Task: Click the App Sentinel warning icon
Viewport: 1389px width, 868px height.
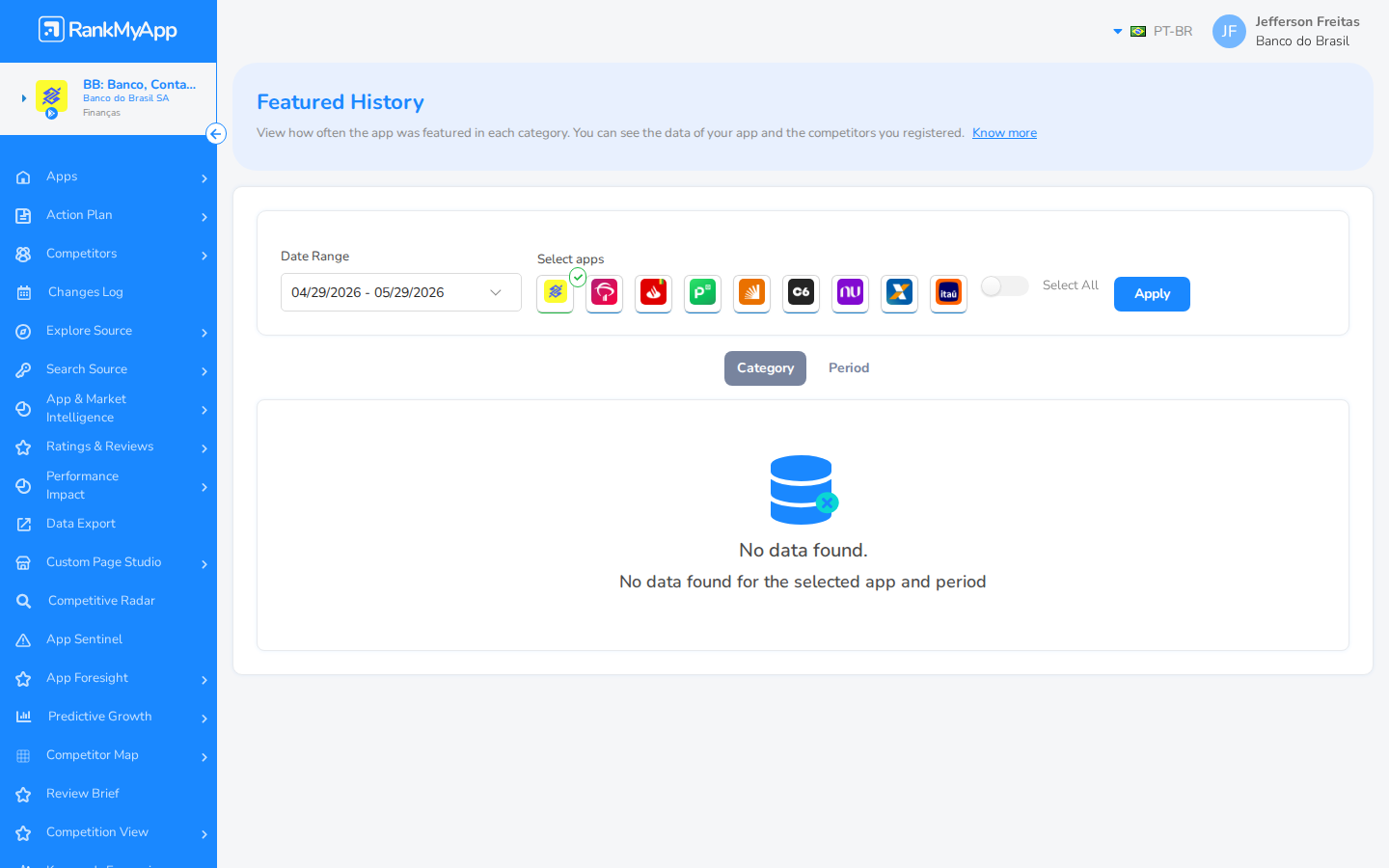Action: pos(23,640)
